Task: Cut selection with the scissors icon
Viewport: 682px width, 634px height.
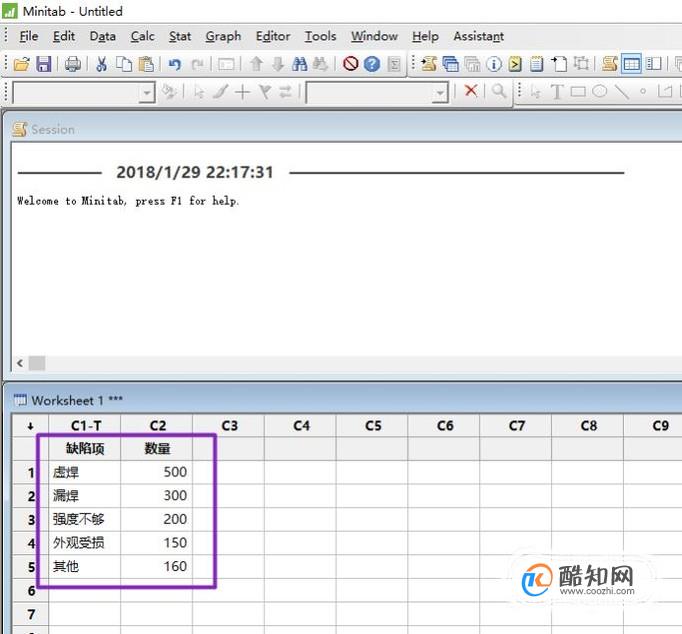Action: (x=101, y=64)
